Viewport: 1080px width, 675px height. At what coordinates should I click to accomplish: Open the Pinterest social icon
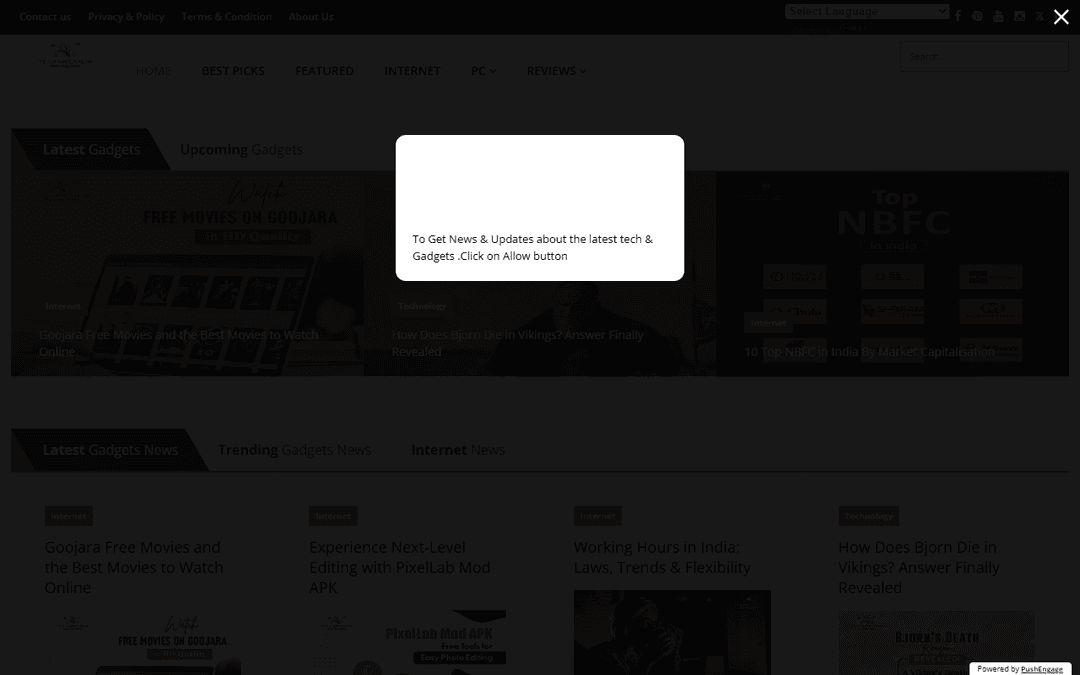point(977,16)
